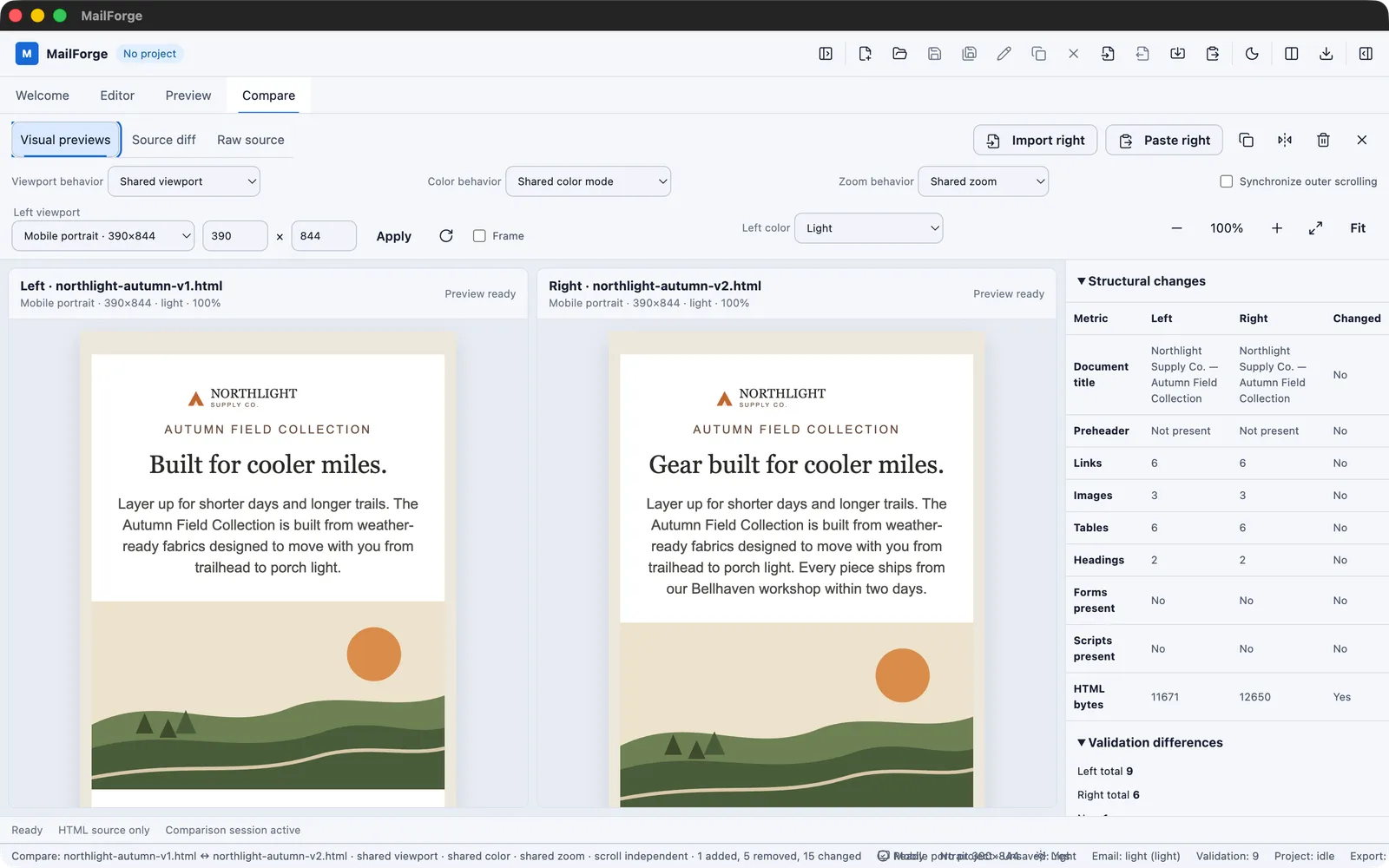Collapse the Validation differences section
The width and height of the screenshot is (1389, 868).
coord(1150,743)
